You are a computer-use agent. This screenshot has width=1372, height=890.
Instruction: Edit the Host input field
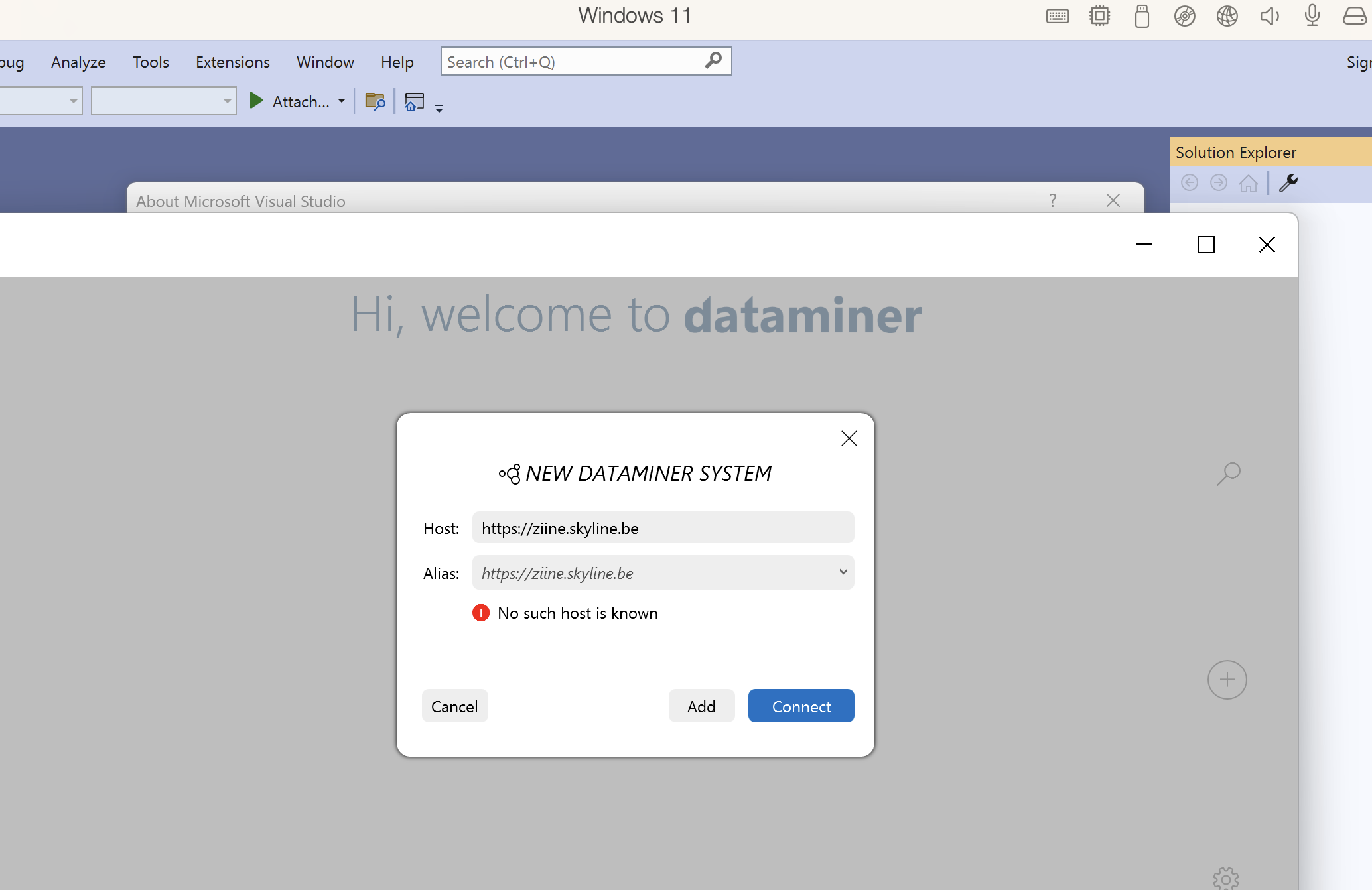coord(663,528)
